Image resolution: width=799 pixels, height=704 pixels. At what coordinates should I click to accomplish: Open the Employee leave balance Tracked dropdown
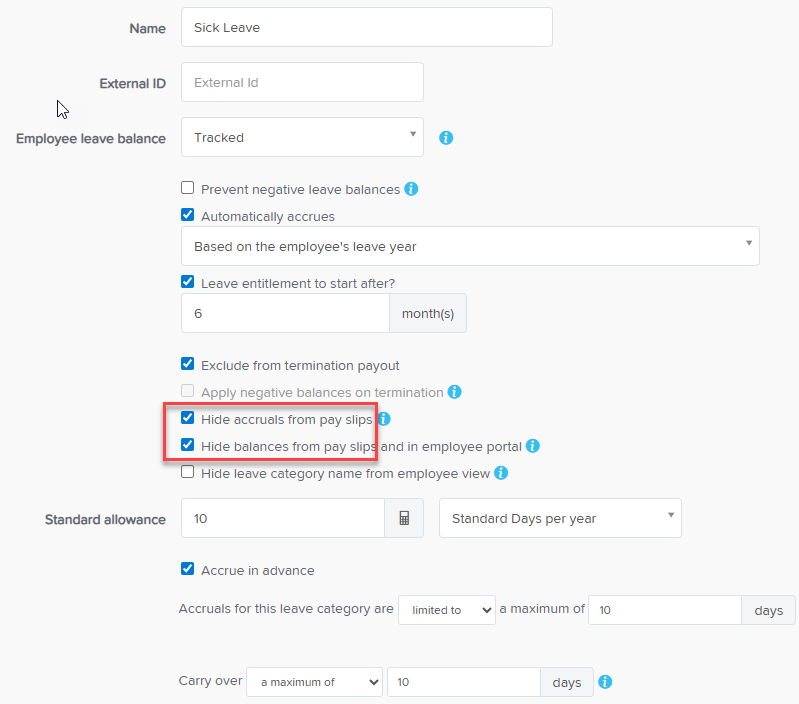point(302,138)
